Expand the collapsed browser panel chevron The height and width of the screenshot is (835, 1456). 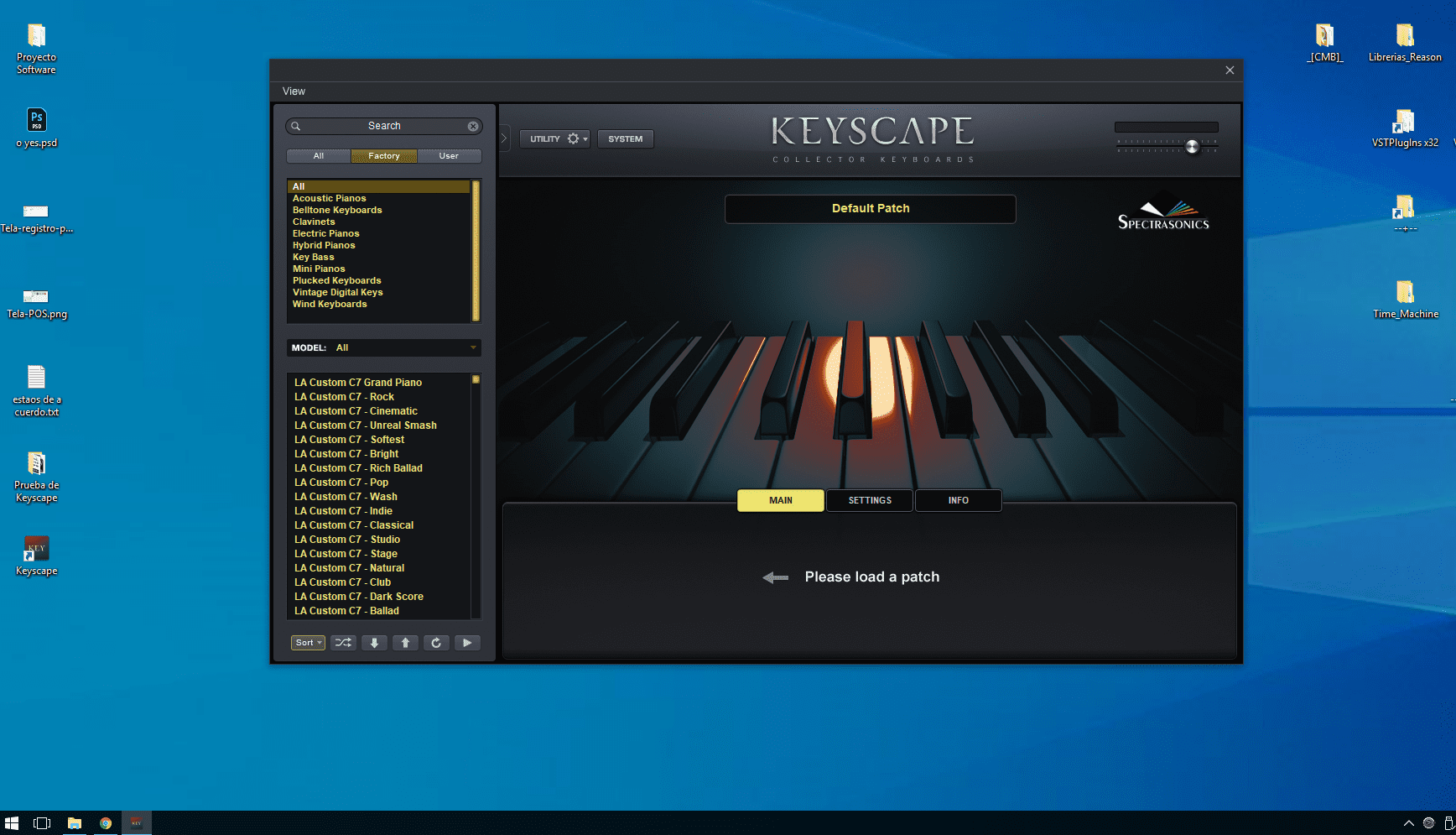(x=503, y=138)
